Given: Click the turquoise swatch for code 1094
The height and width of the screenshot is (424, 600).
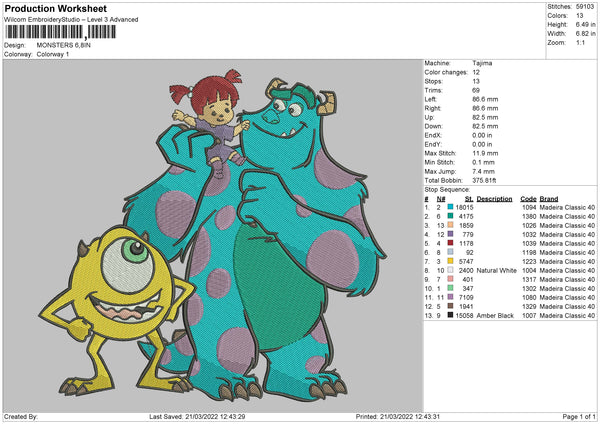Looking at the screenshot, I should pos(450,207).
